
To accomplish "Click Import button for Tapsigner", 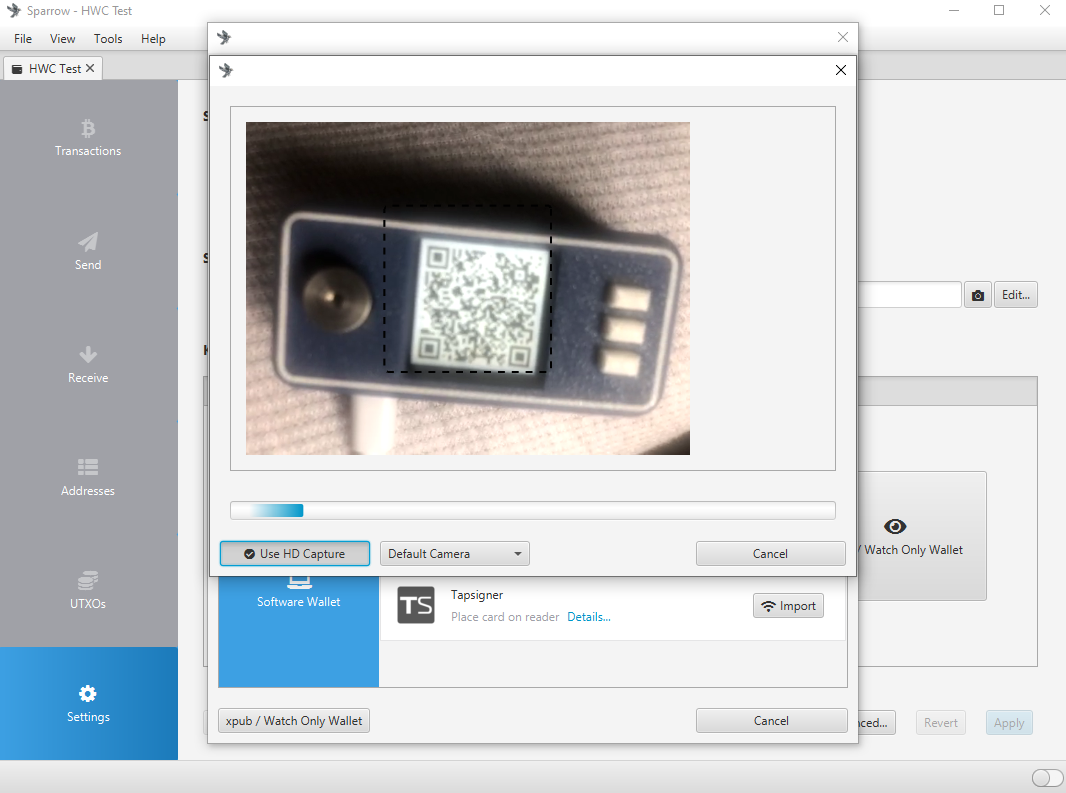I will coord(788,606).
